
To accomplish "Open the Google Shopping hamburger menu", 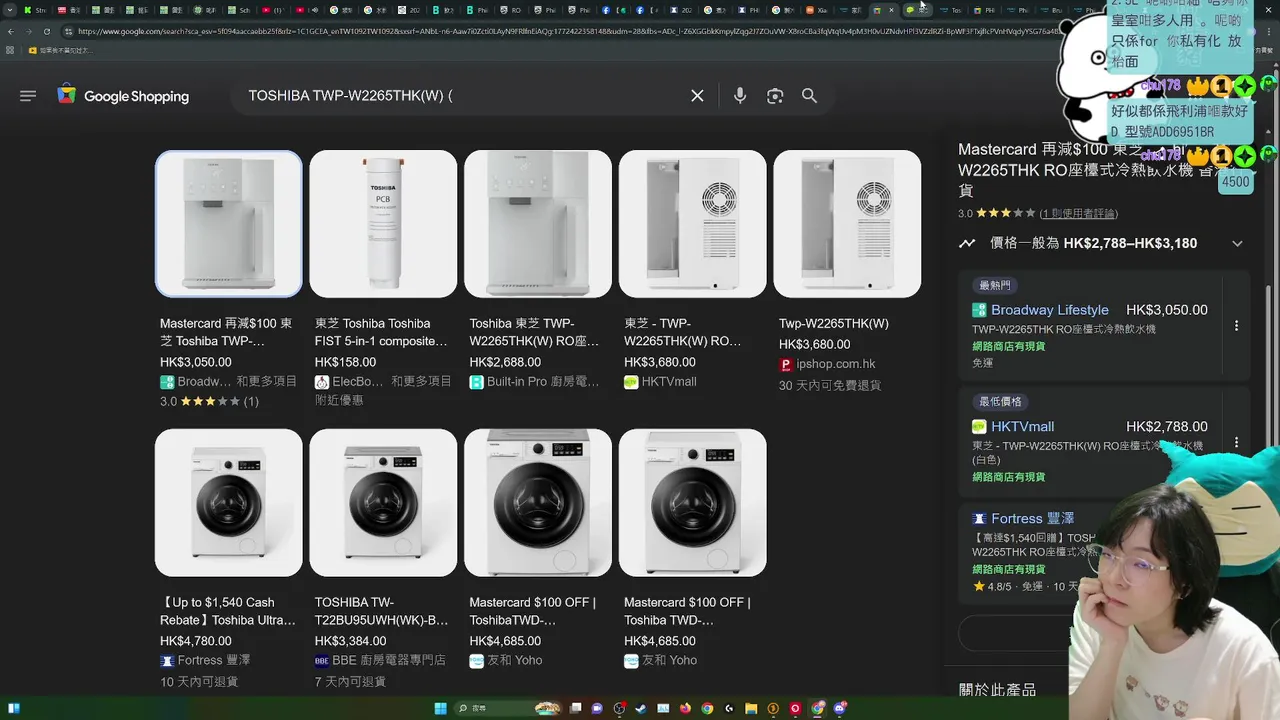I will (28, 96).
